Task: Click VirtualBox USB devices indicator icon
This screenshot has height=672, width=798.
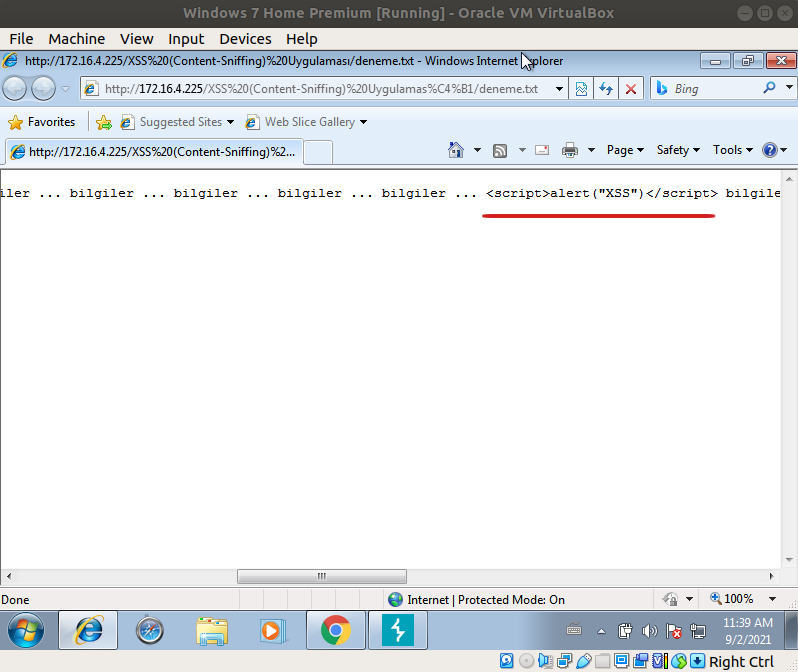Action: point(584,661)
